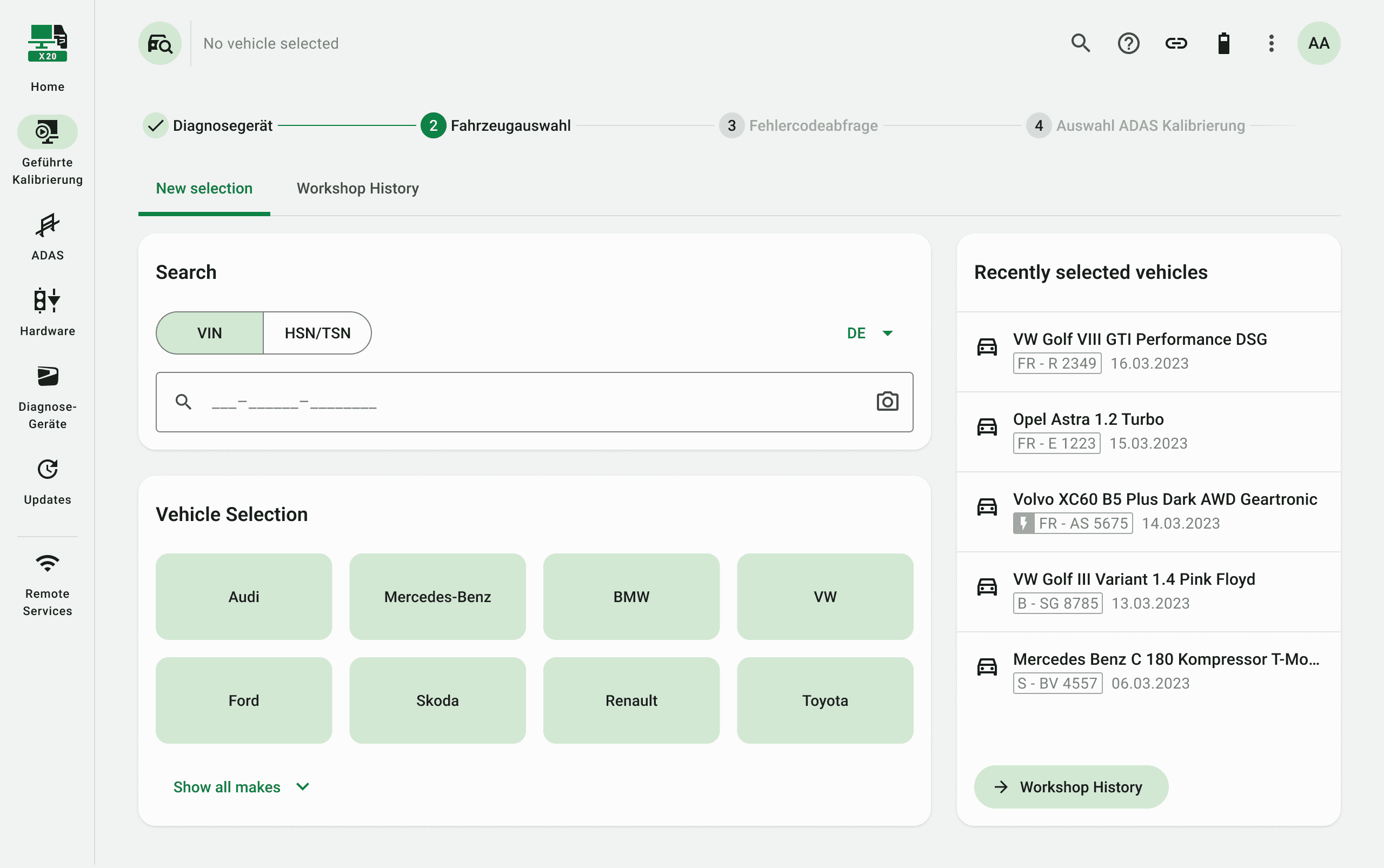Click the date 06.03.2023
Image resolution: width=1384 pixels, height=868 pixels.
click(x=1150, y=683)
